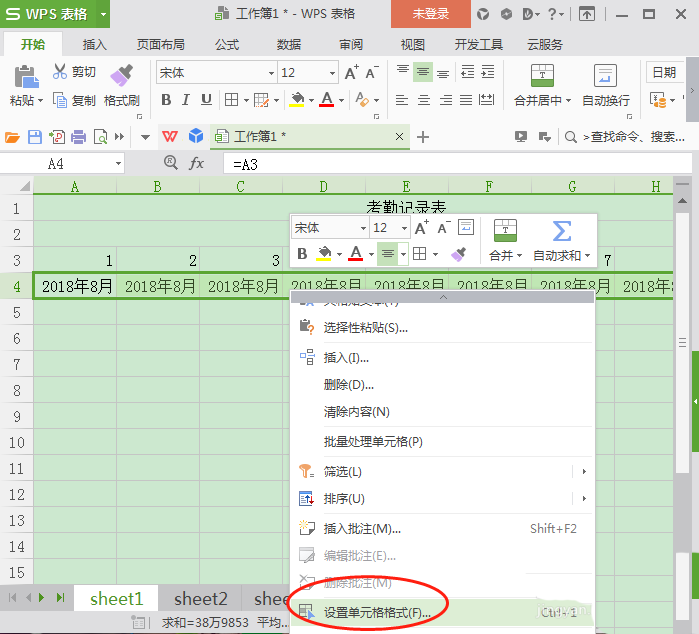The height and width of the screenshot is (634, 699).
Task: Click the fx insert function icon
Action: coord(197,163)
